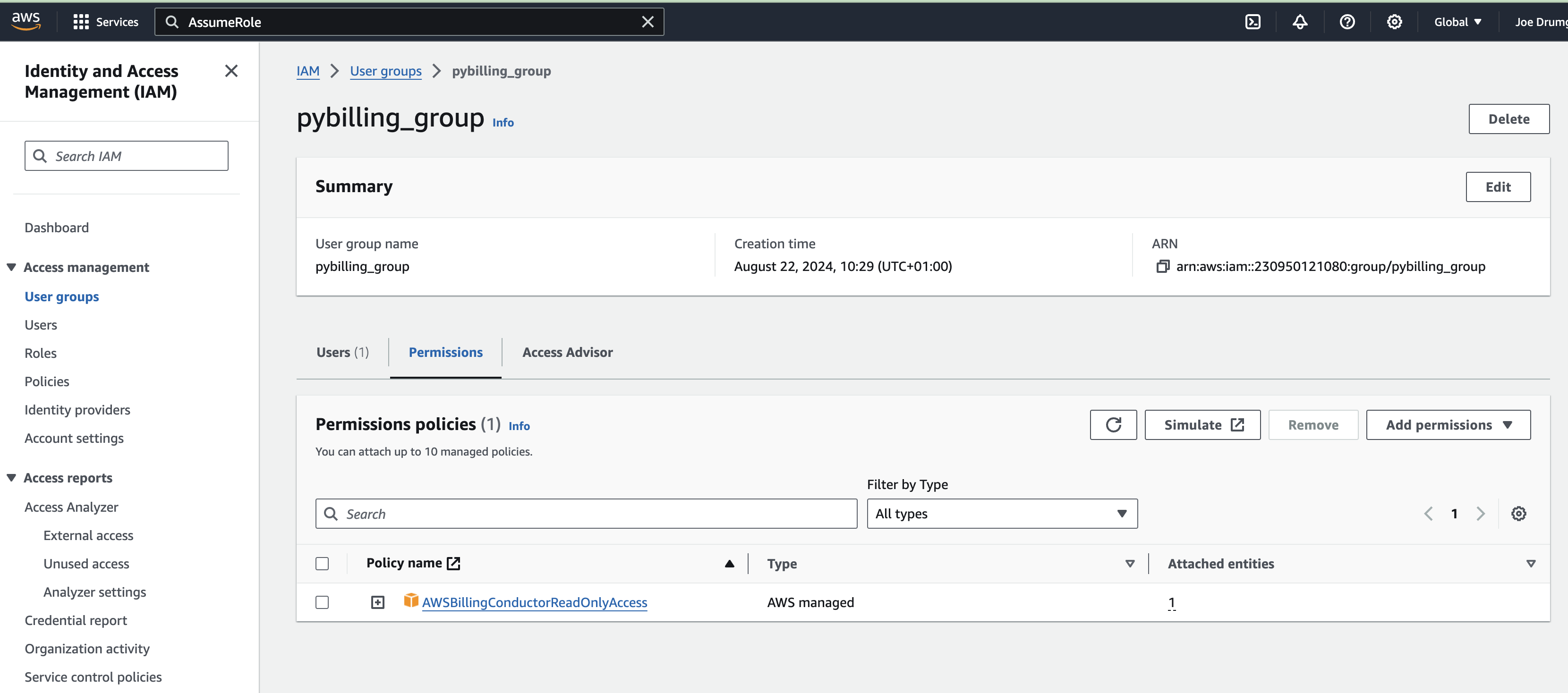This screenshot has width=1568, height=693.
Task: Click IAM breadcrumb link
Action: (308, 71)
